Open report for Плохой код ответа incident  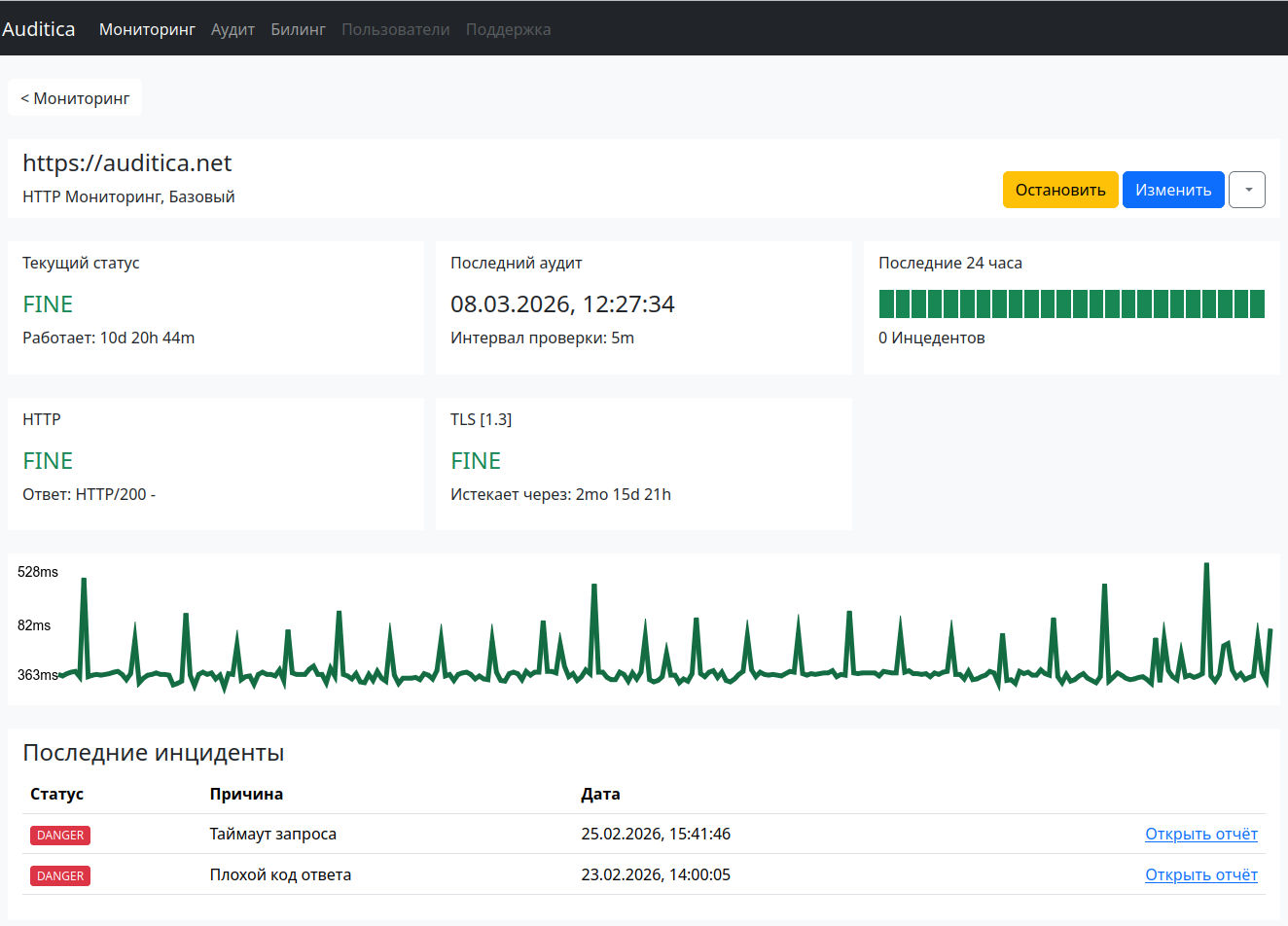1200,874
